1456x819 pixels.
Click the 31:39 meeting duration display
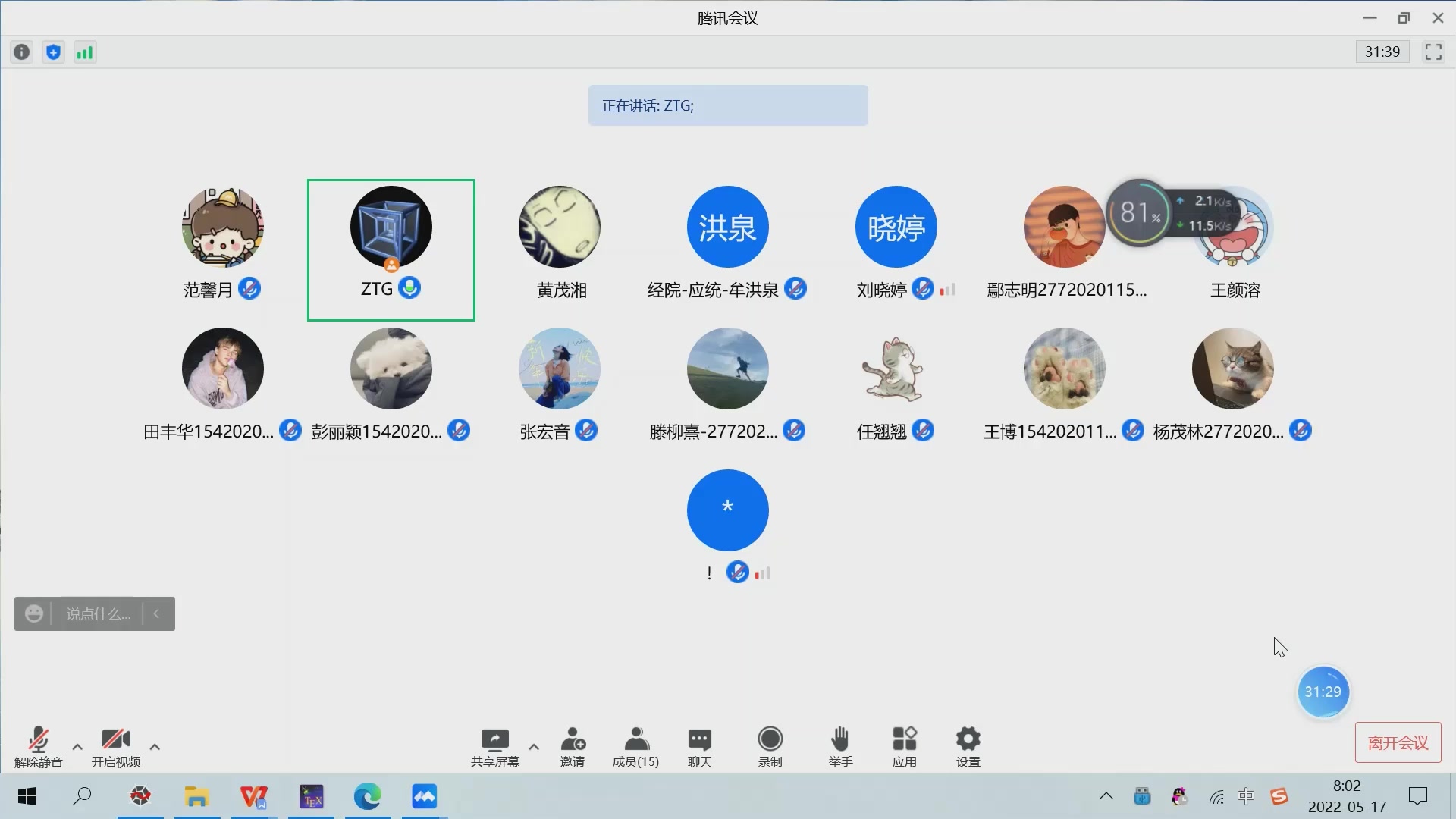click(x=1382, y=52)
